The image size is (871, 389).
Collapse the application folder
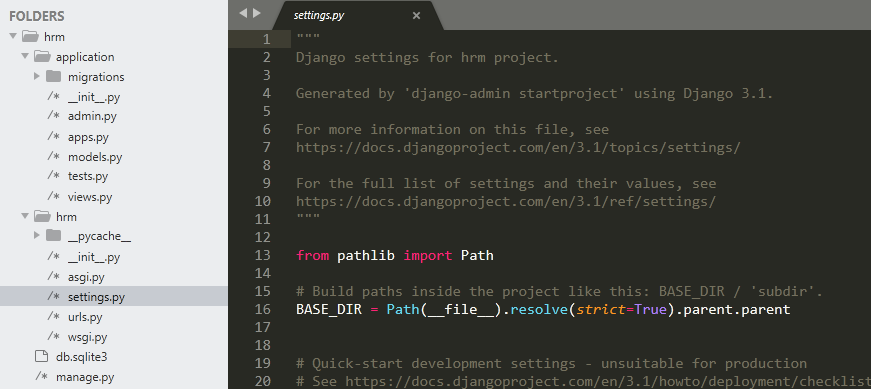(25, 56)
